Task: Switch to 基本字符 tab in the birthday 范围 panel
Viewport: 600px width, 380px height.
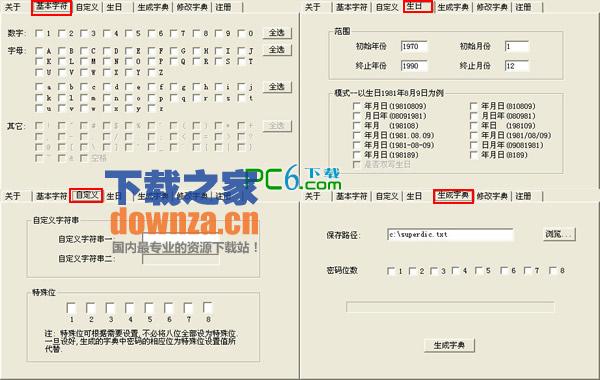Action: click(351, 7)
